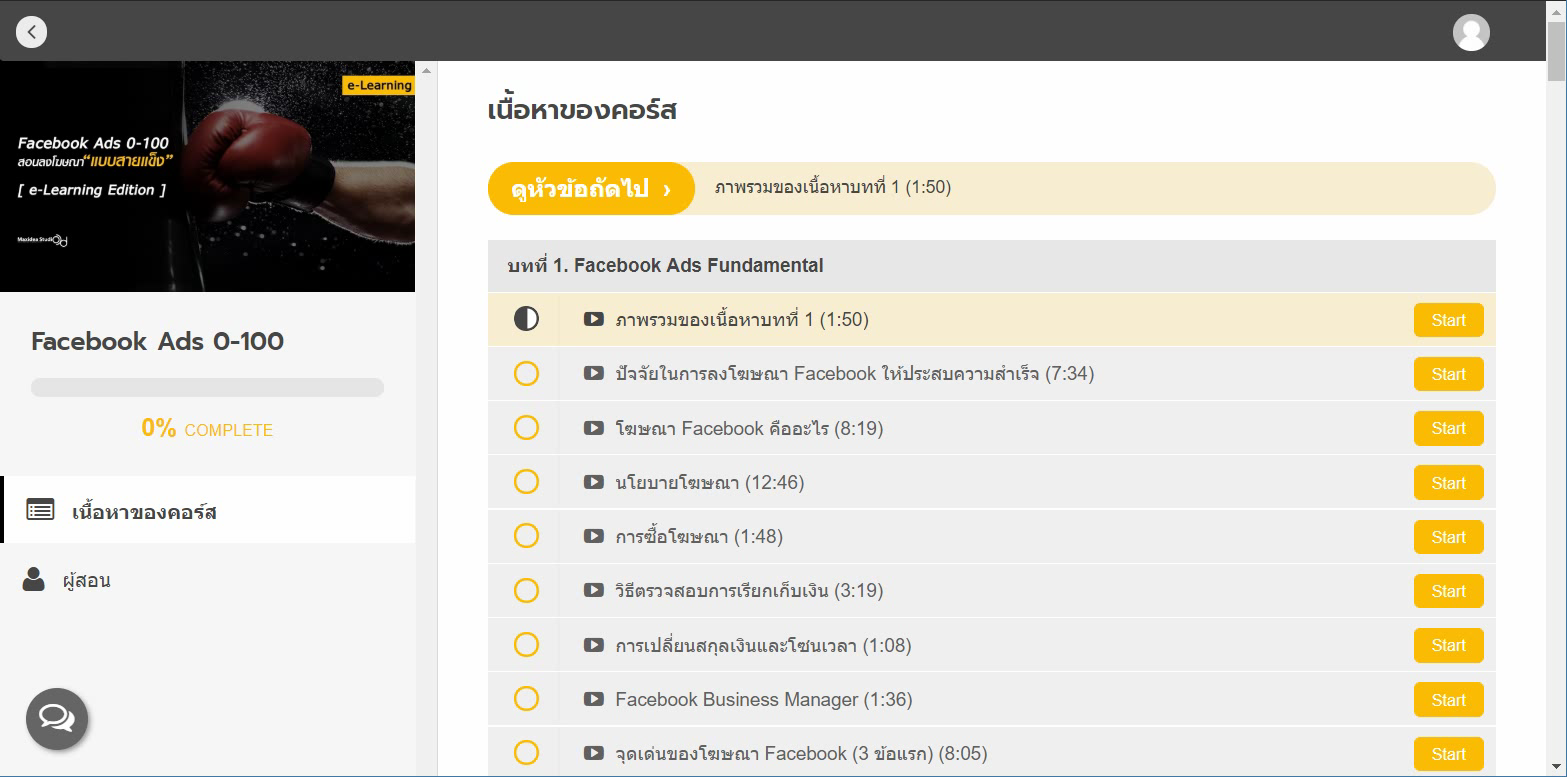Start the ภาพรวมของเนื้อหาบทที่ 1 lesson
The width and height of the screenshot is (1567, 777).
point(1448,320)
